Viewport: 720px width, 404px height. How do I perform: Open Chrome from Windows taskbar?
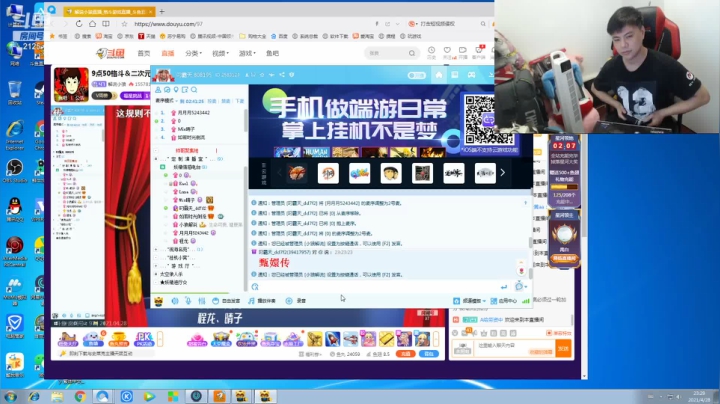[80, 397]
